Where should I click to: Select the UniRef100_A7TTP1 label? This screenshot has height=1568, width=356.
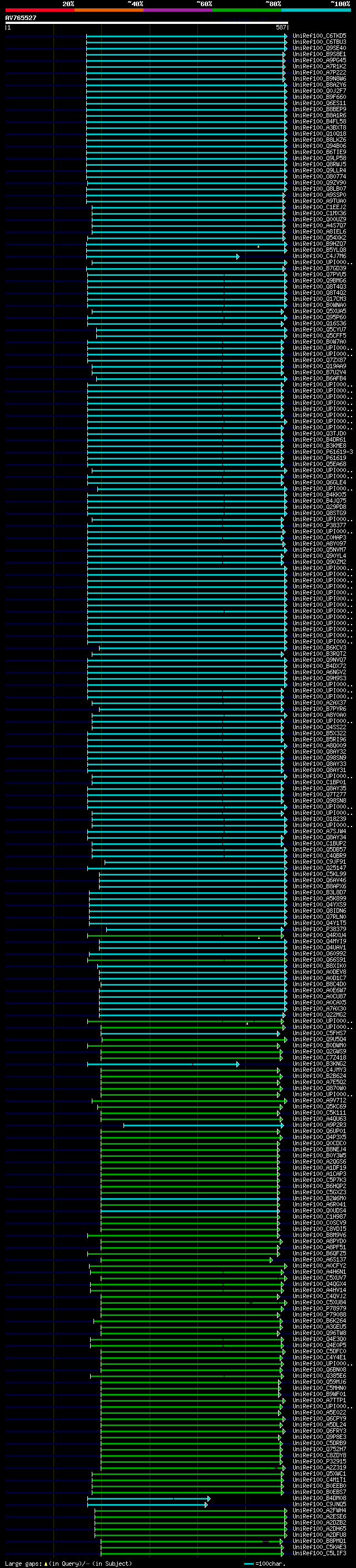coord(319,1399)
